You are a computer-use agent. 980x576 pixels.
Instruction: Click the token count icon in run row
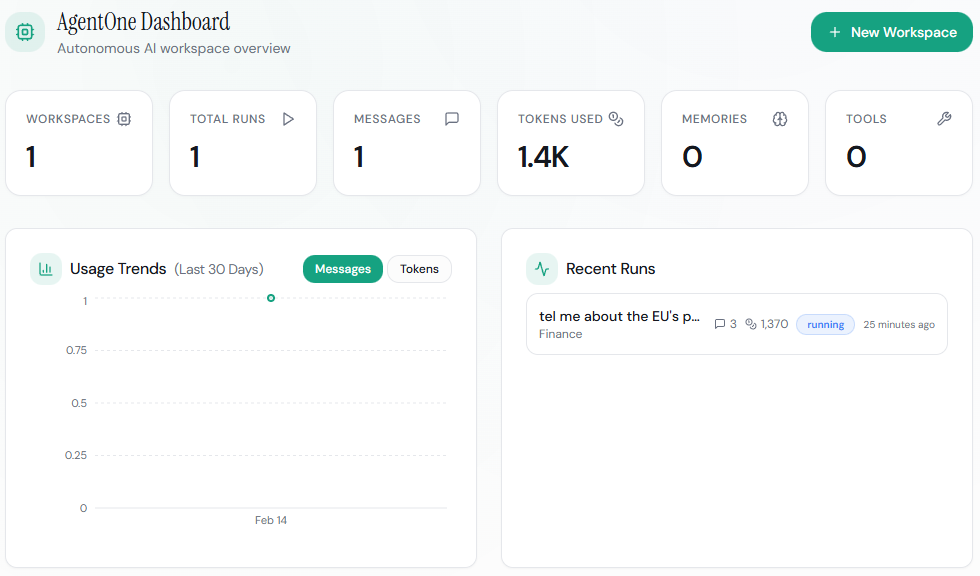point(751,324)
